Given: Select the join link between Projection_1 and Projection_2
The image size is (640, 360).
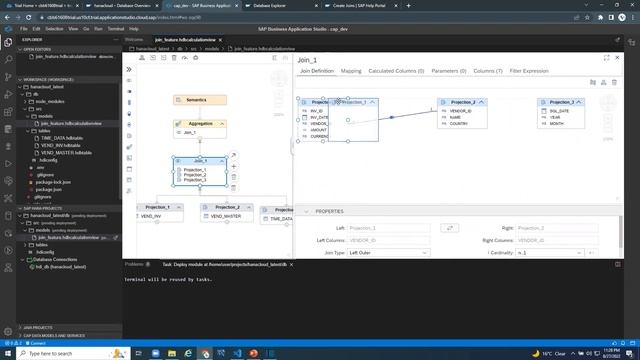Looking at the screenshot, I should (x=392, y=117).
